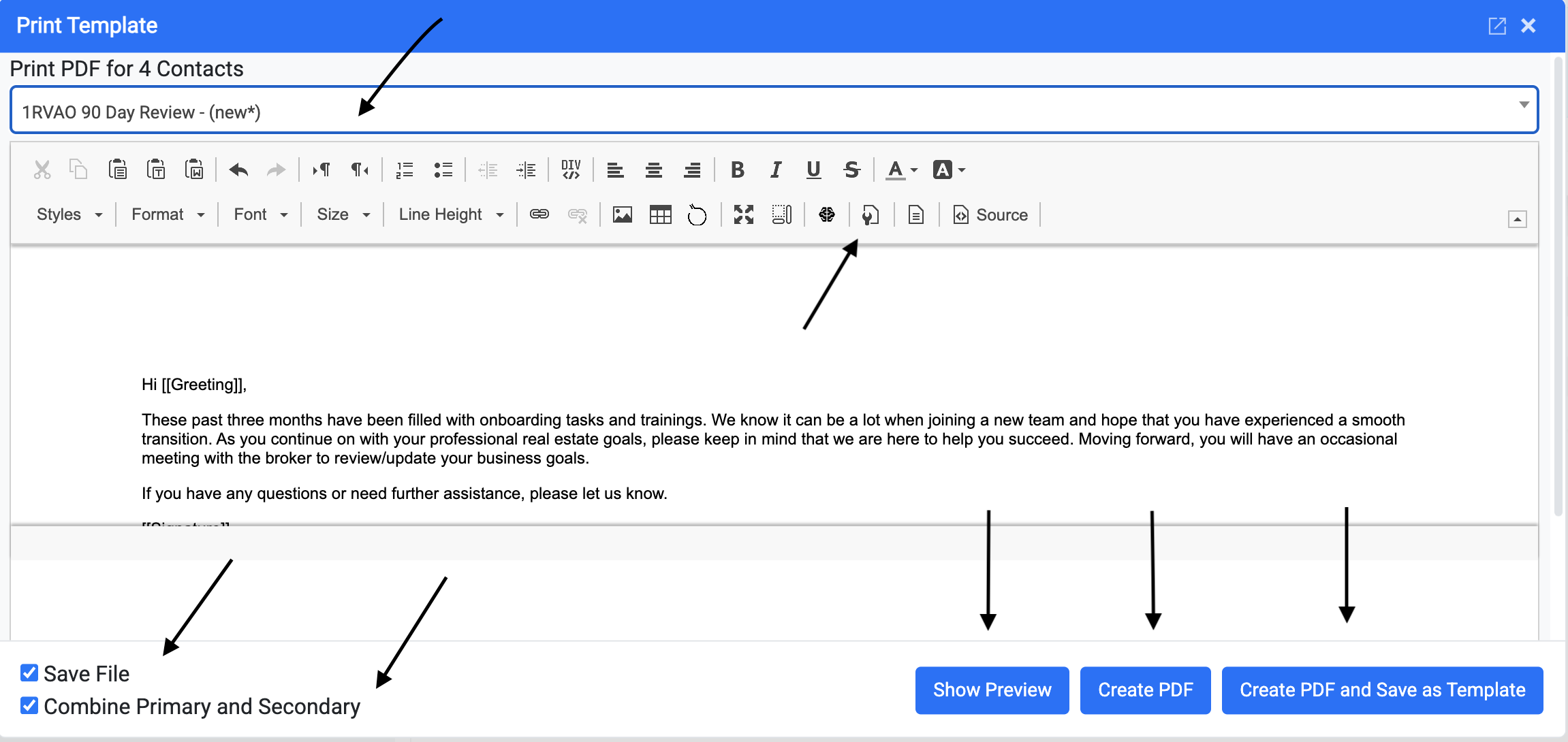The height and width of the screenshot is (742, 1568).
Task: Center align the text
Action: tap(654, 170)
